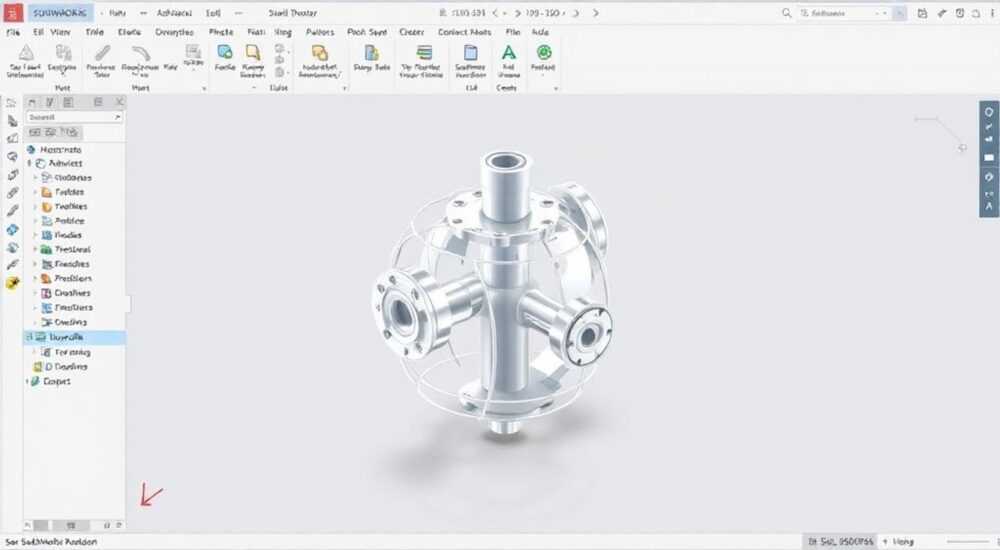The height and width of the screenshot is (550, 1000).
Task: Click the clock icon in title bar
Action: (960, 13)
